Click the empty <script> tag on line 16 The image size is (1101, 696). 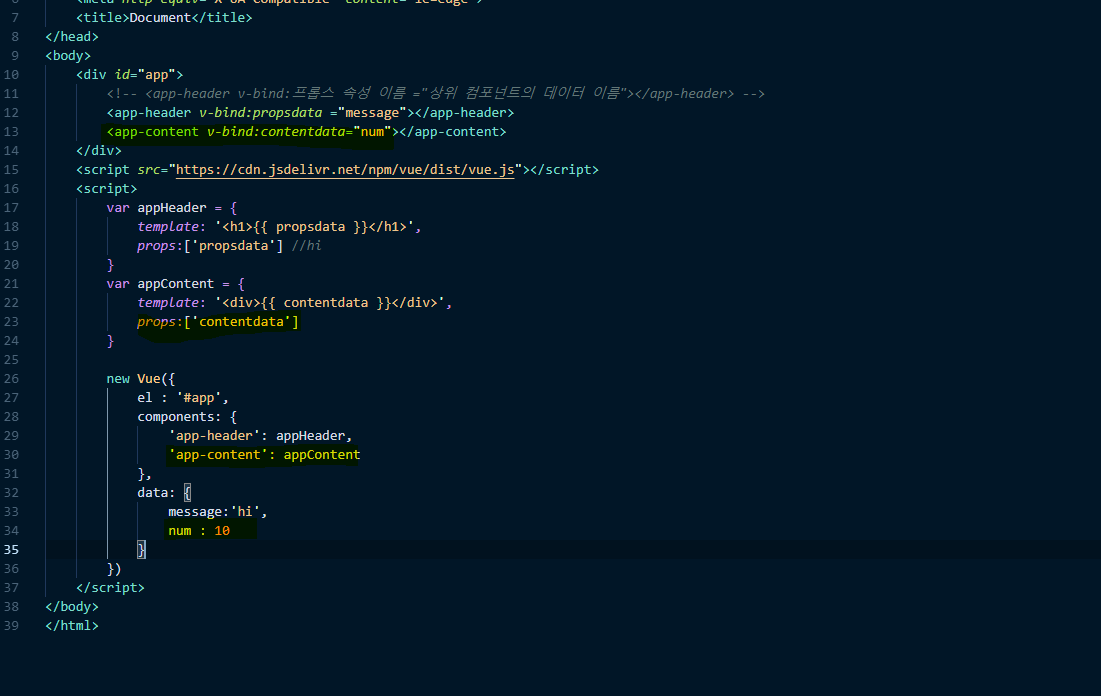(107, 188)
